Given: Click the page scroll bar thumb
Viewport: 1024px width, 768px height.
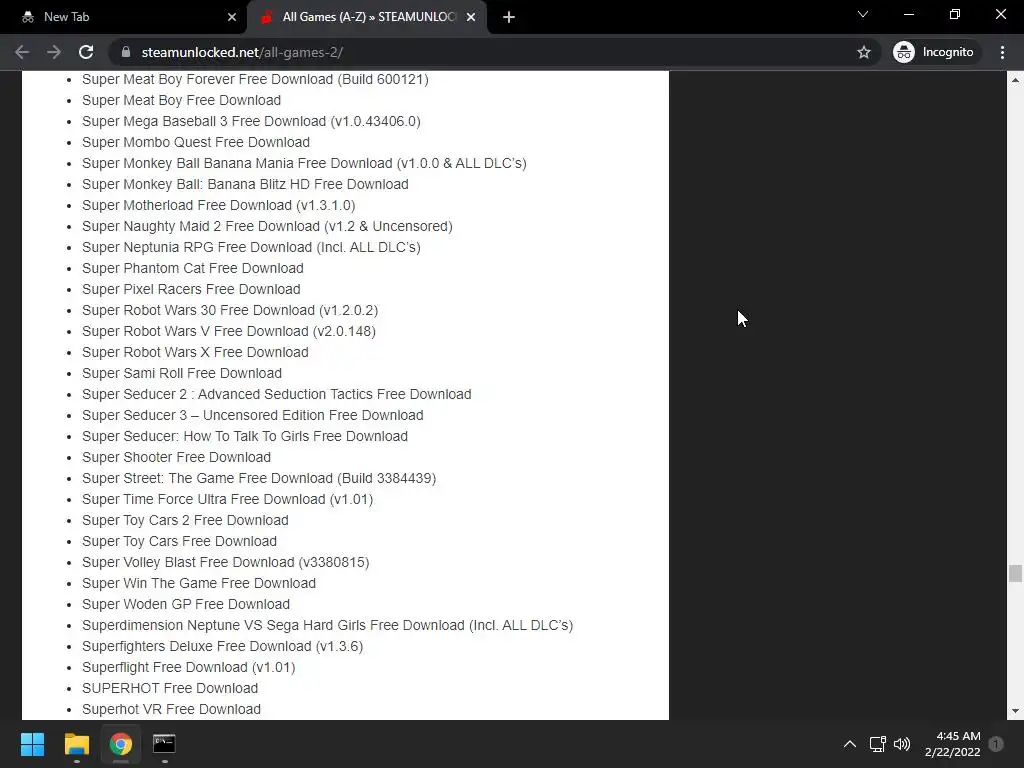Looking at the screenshot, I should (x=1015, y=573).
